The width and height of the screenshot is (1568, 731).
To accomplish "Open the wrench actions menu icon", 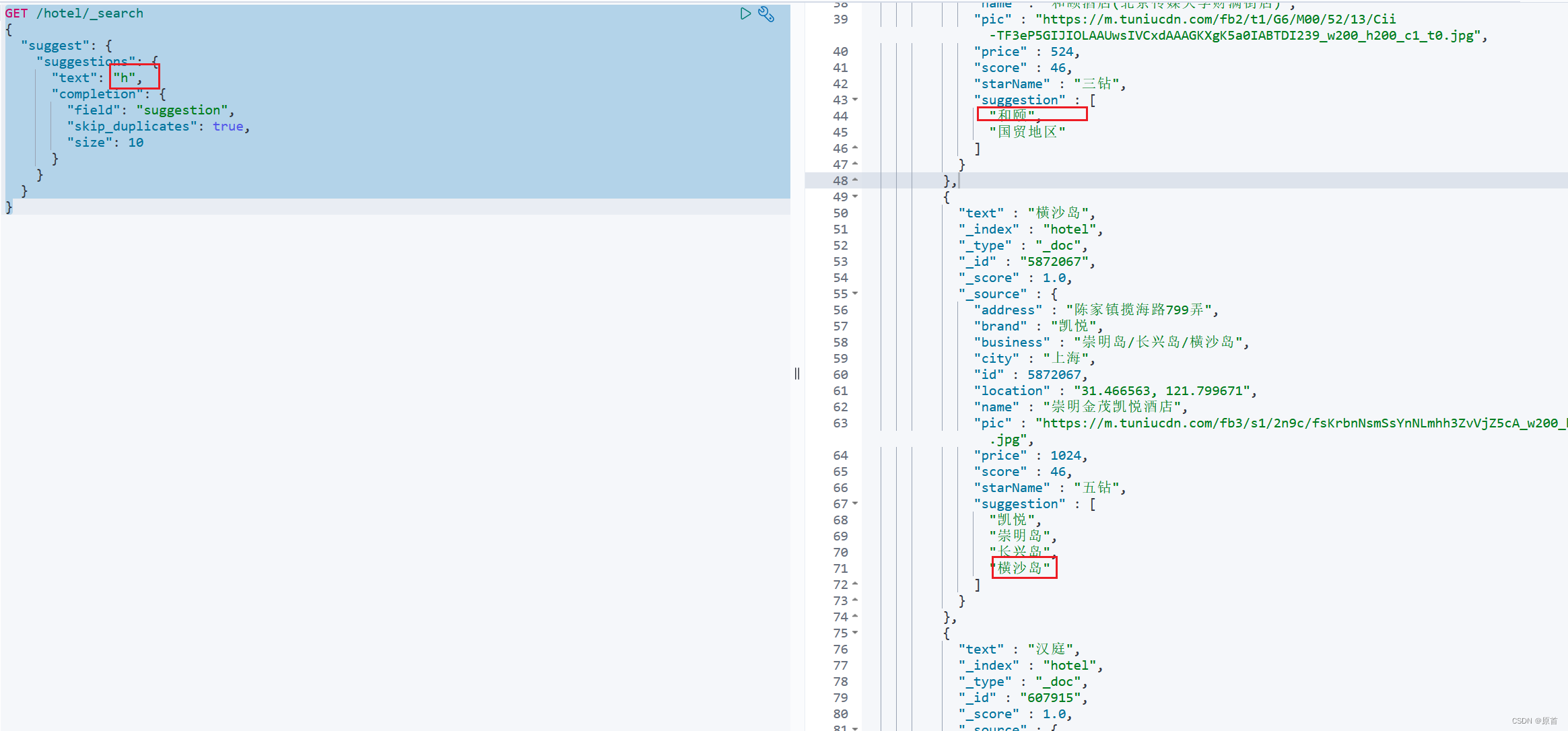I will click(x=766, y=14).
